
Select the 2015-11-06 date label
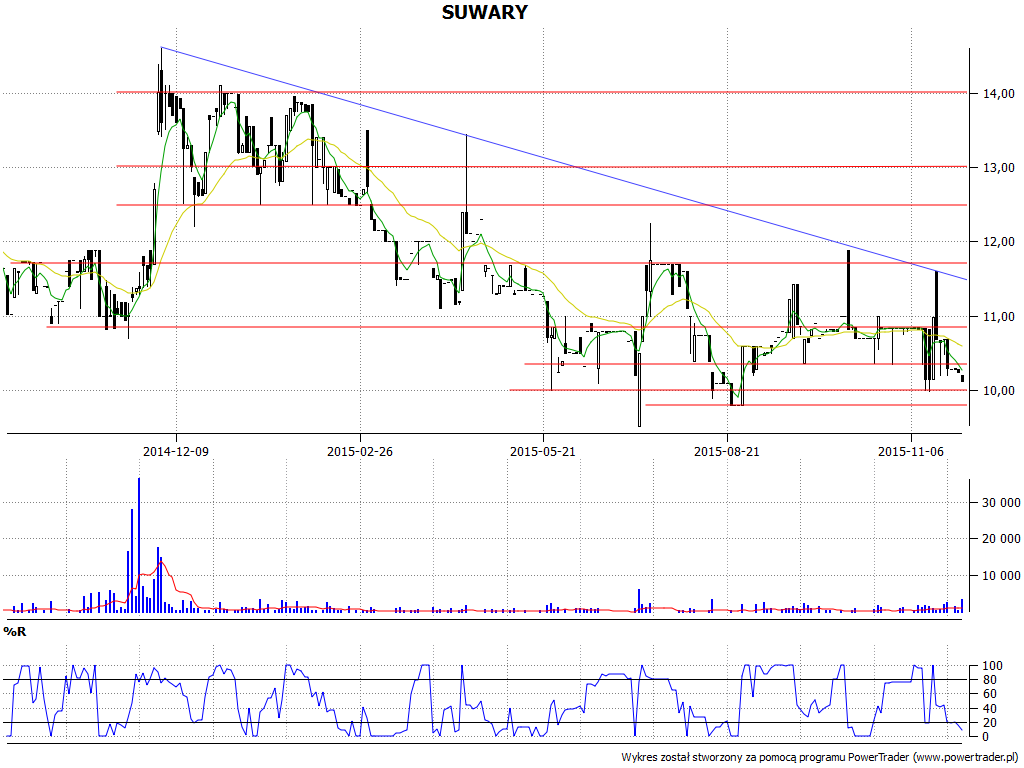tap(911, 451)
